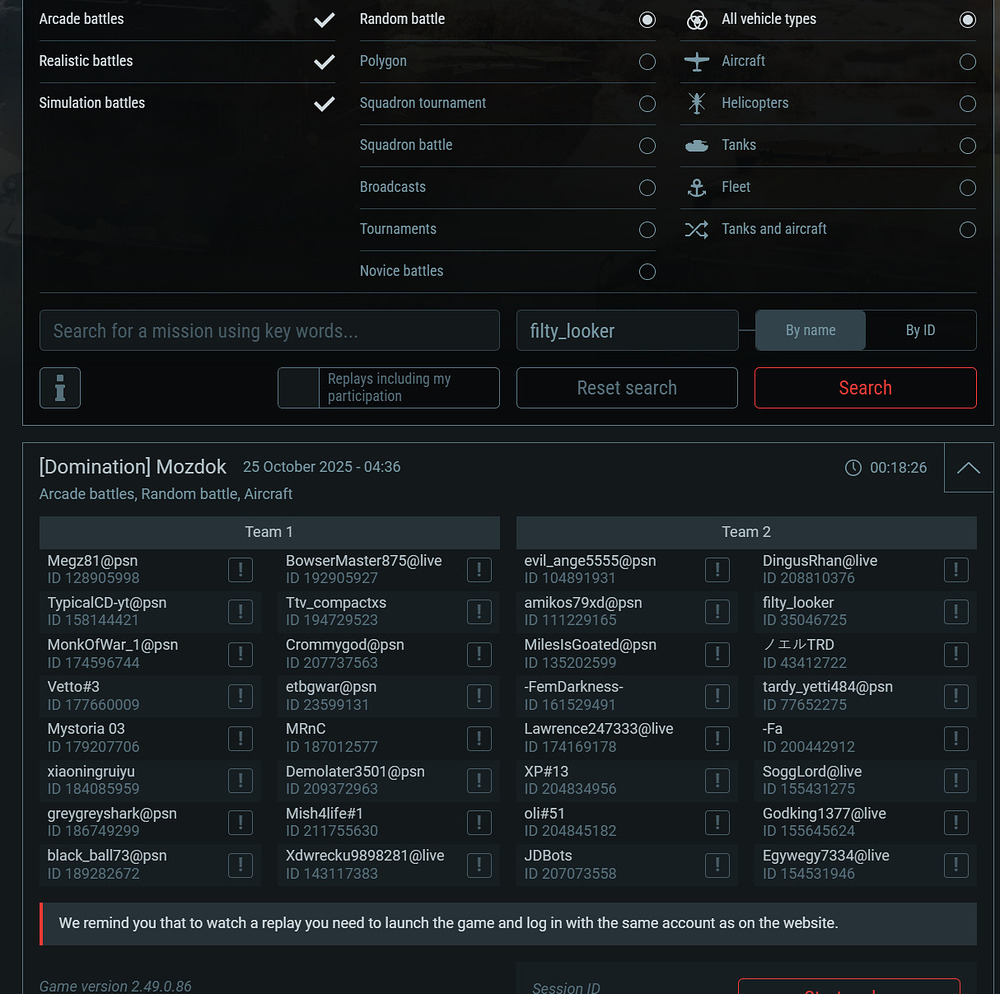Report player Megz81@psn with exclamation icon

[x=240, y=570]
